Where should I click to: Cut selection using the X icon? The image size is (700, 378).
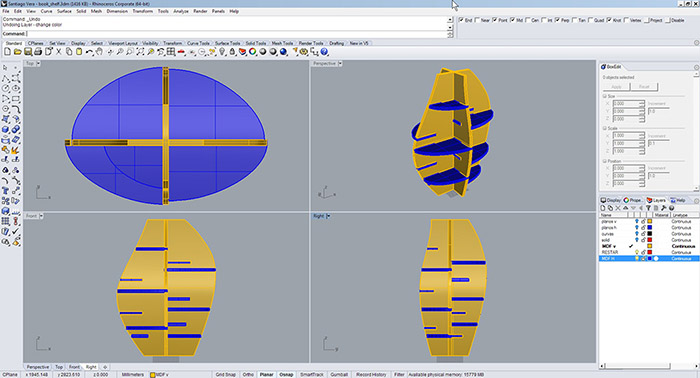pyautogui.click(x=58, y=52)
